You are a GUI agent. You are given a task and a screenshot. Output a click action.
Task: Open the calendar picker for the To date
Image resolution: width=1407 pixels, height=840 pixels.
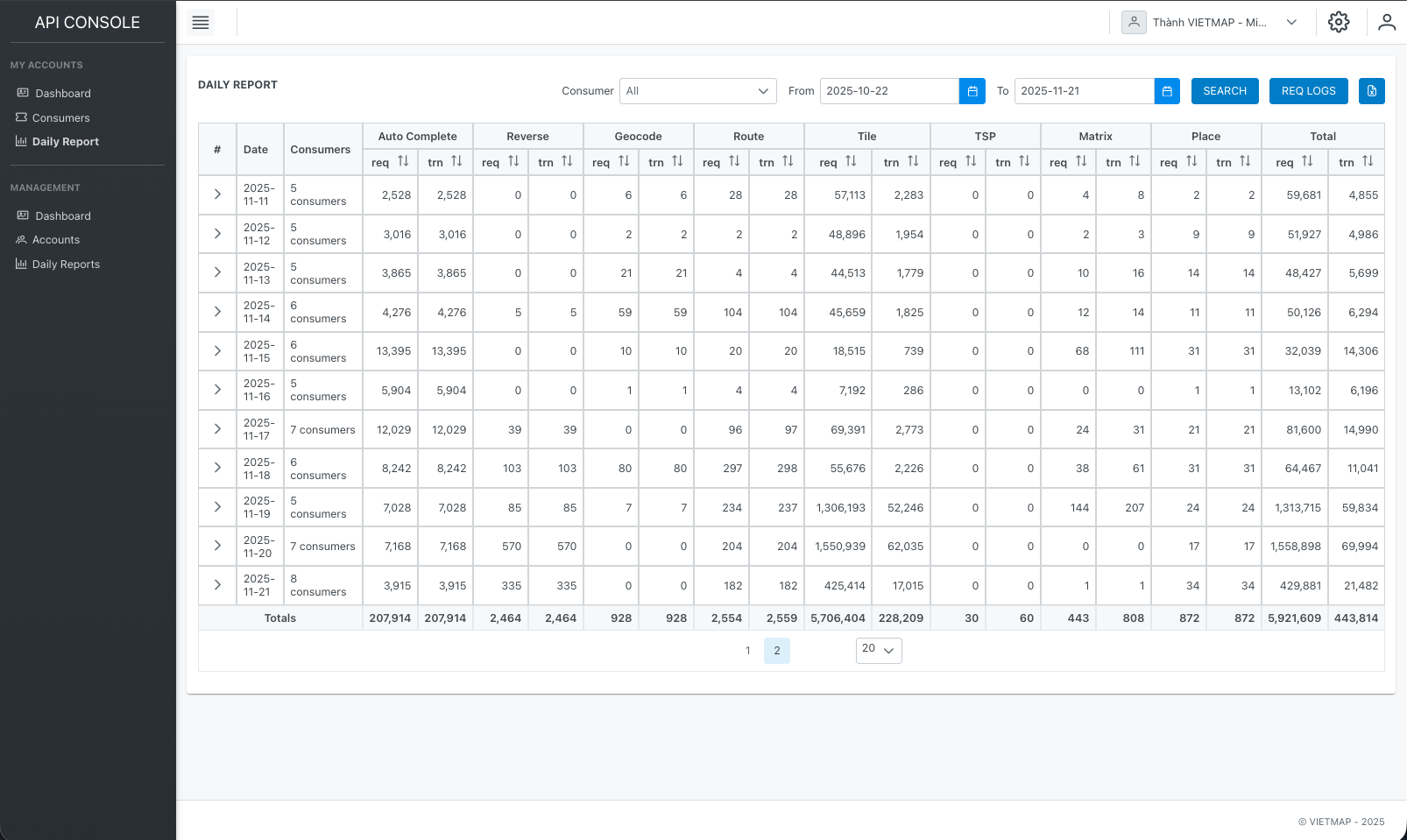pos(1167,90)
